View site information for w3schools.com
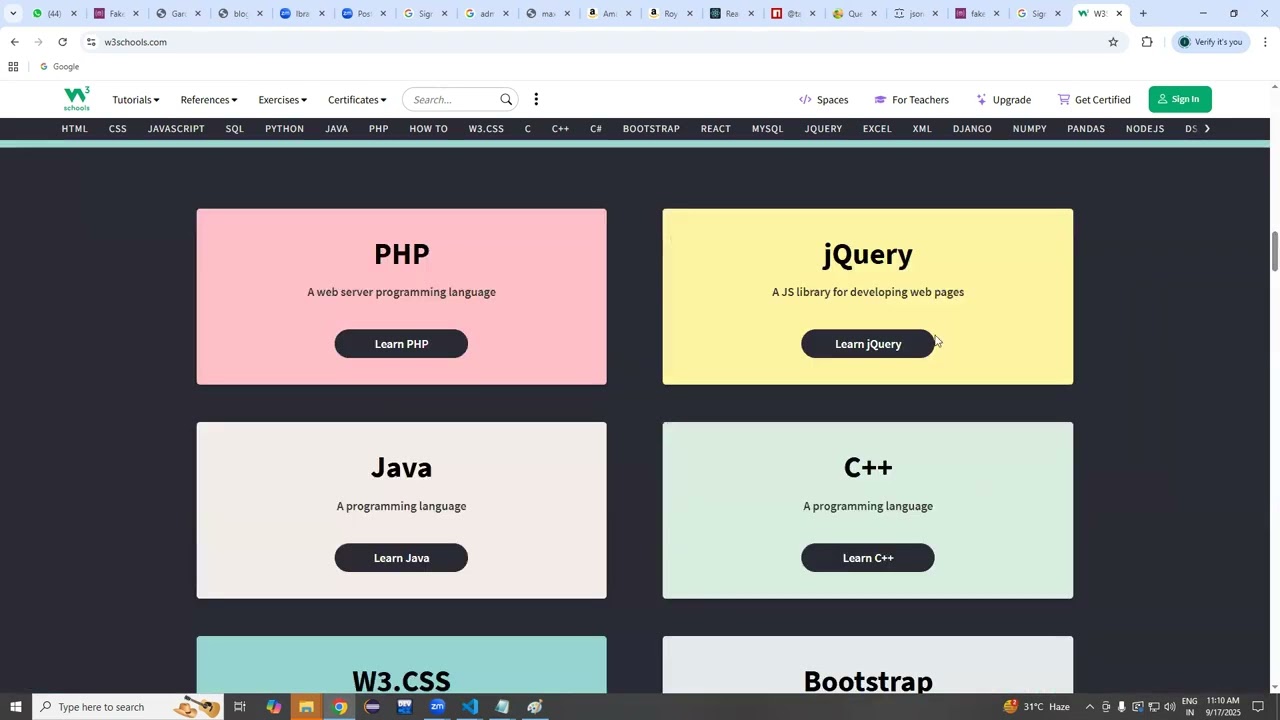This screenshot has width=1280, height=720. click(x=91, y=42)
